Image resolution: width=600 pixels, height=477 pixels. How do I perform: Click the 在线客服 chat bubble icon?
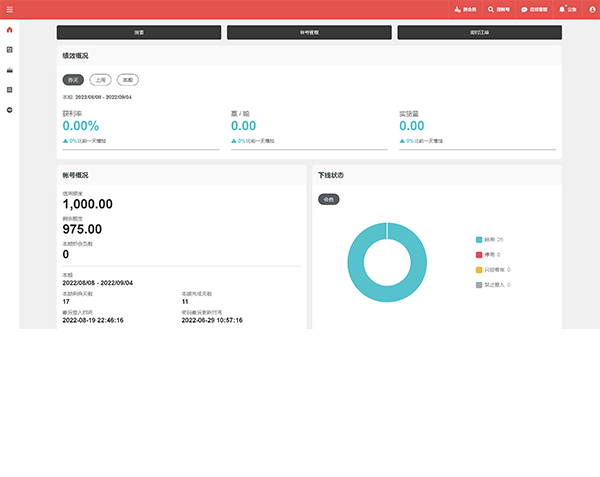(524, 9)
